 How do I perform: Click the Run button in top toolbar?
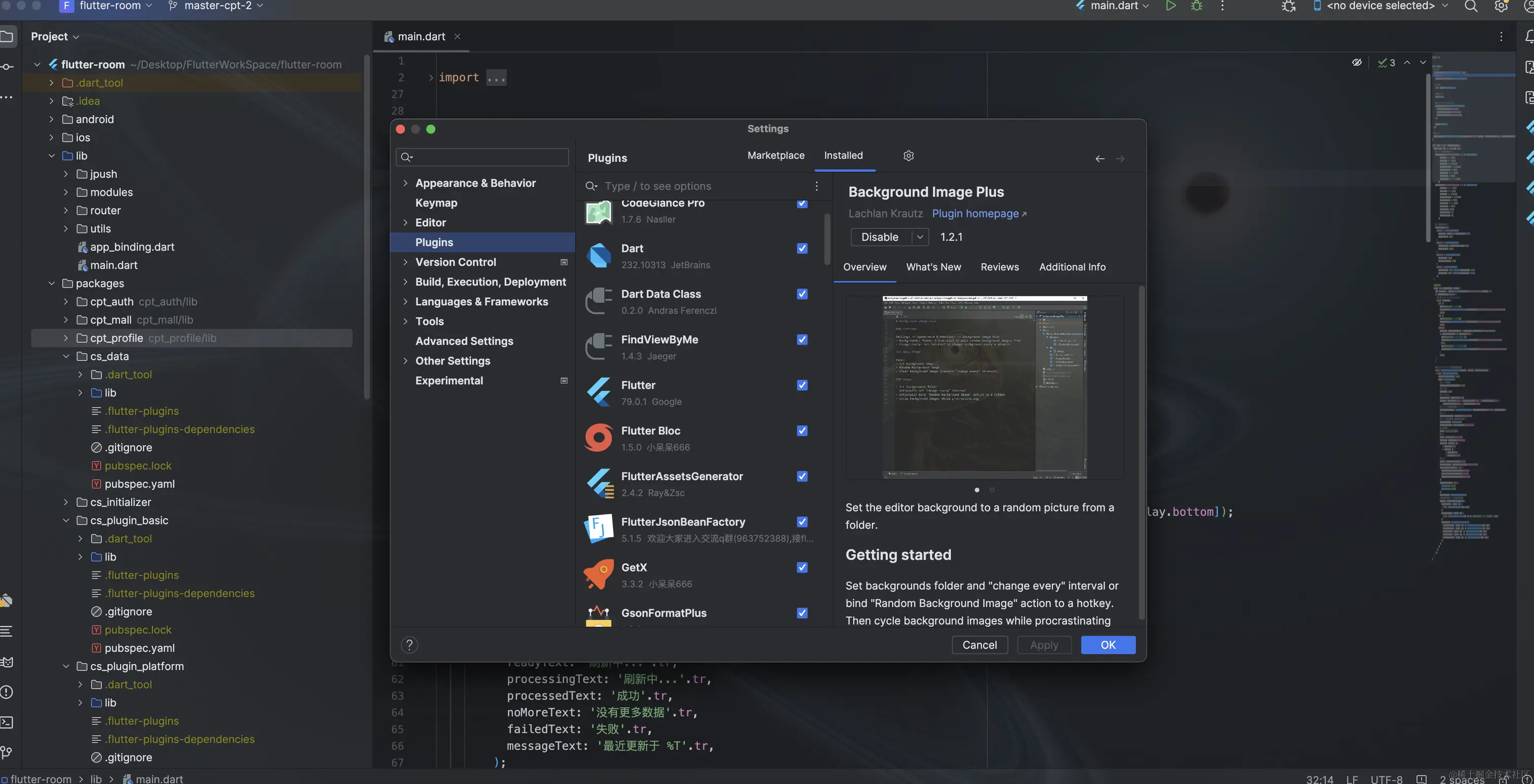tap(1170, 6)
